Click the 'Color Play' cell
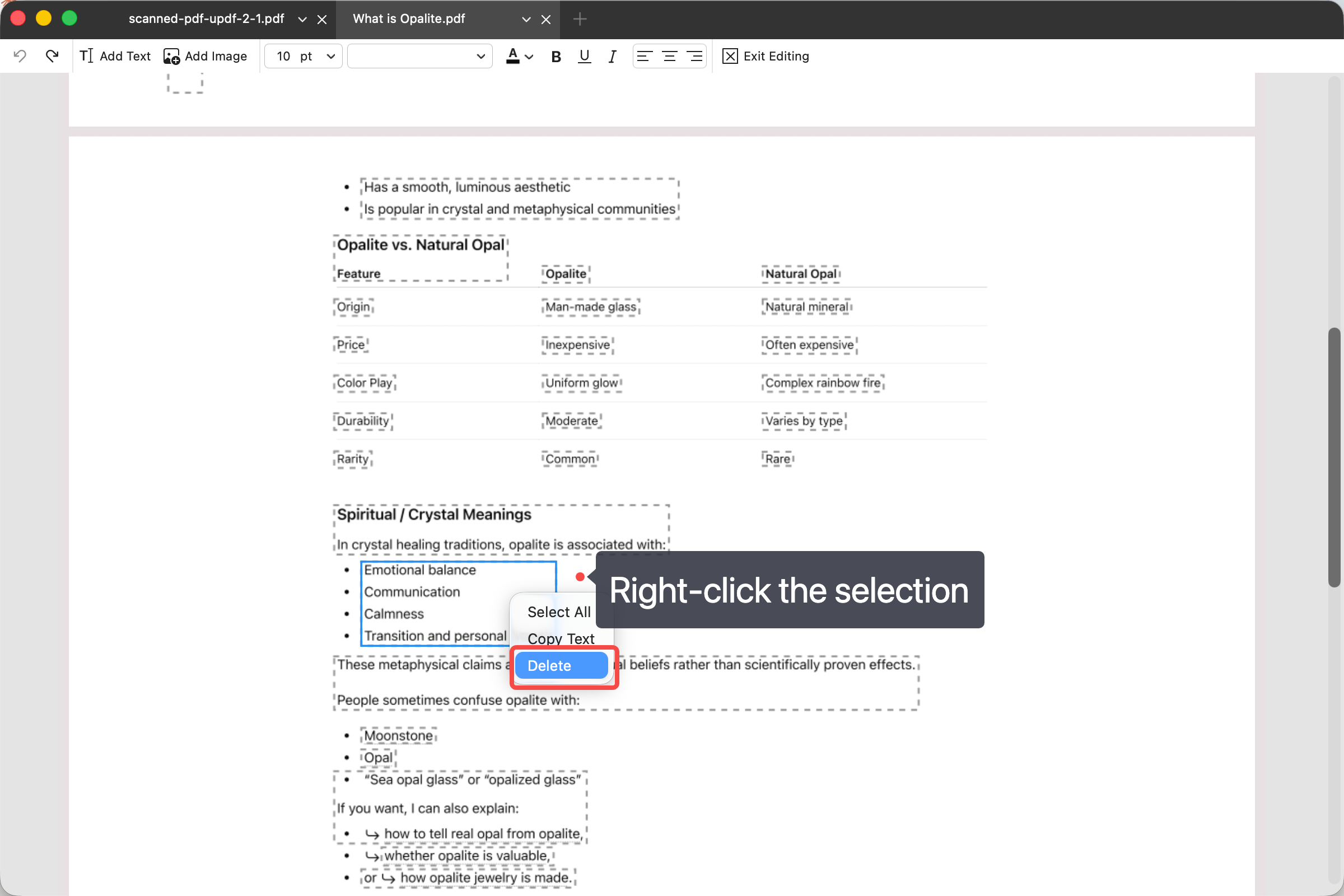The height and width of the screenshot is (896, 1344). 365,383
